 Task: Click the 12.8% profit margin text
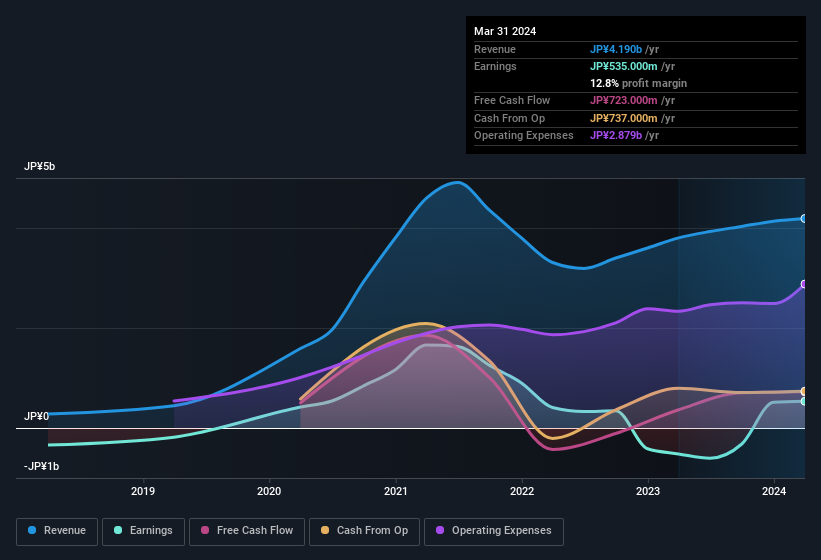pyautogui.click(x=638, y=83)
